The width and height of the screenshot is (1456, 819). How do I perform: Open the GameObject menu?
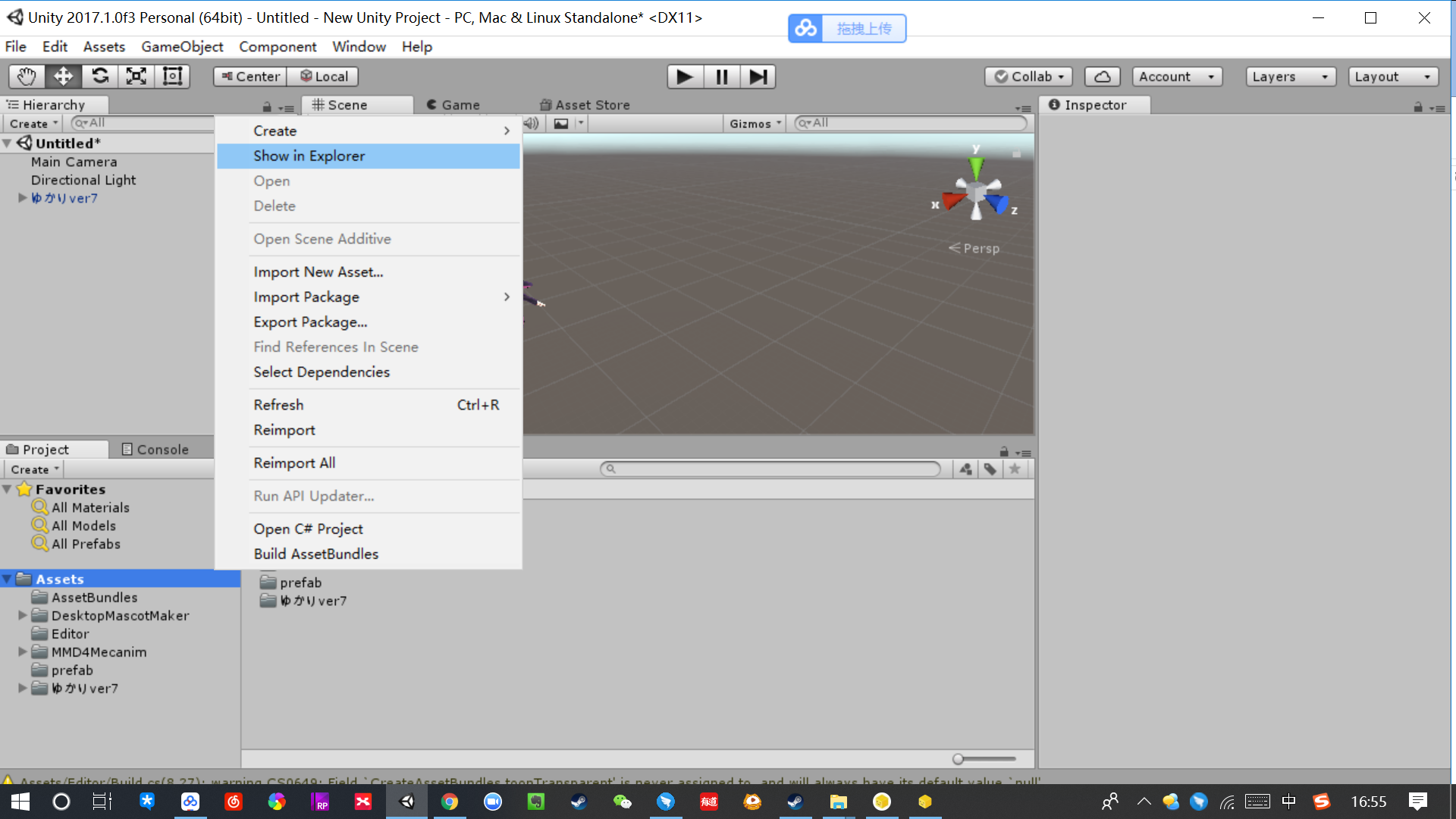pyautogui.click(x=182, y=47)
